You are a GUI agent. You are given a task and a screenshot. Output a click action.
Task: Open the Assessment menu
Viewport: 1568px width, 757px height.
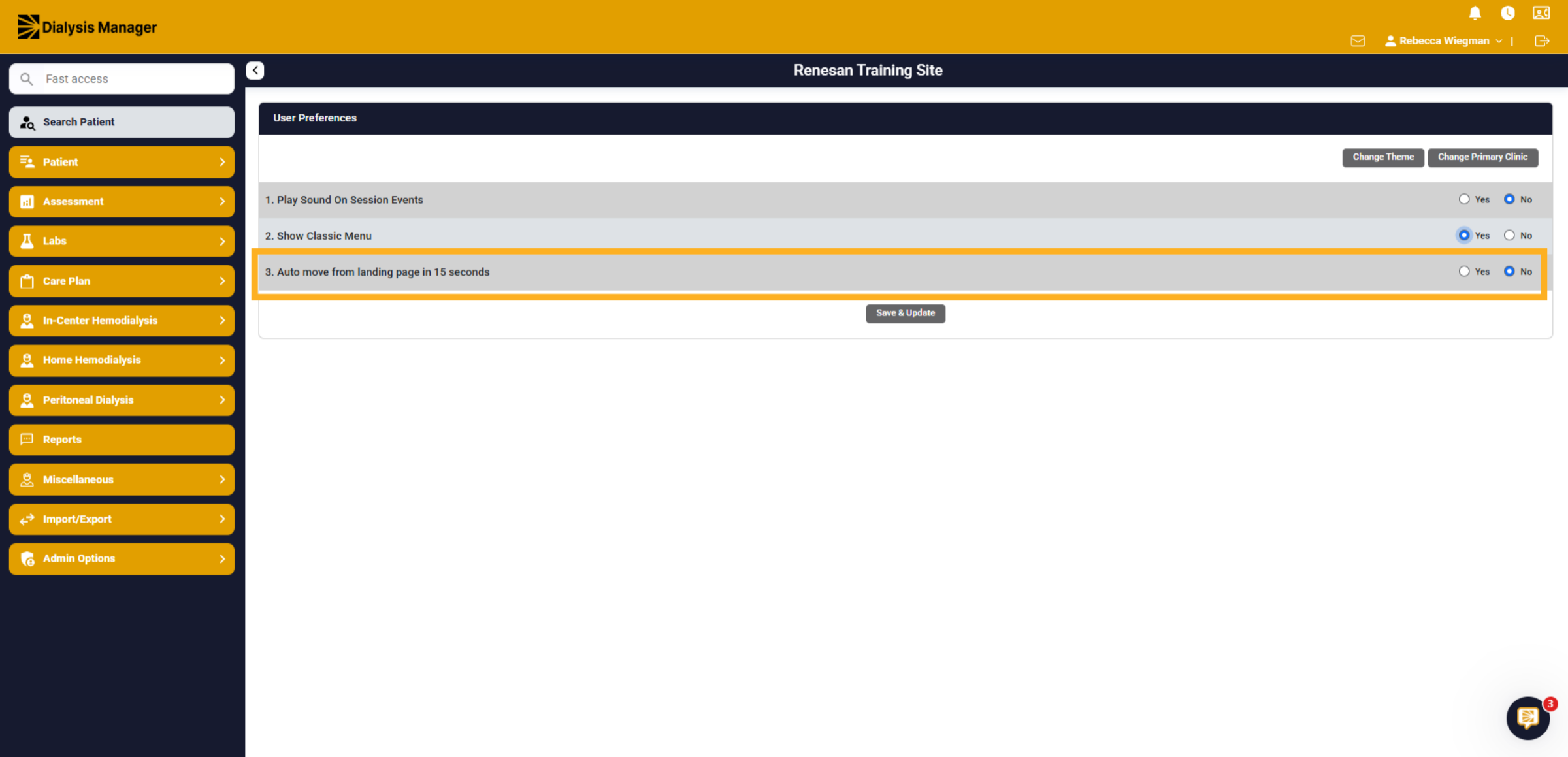122,202
